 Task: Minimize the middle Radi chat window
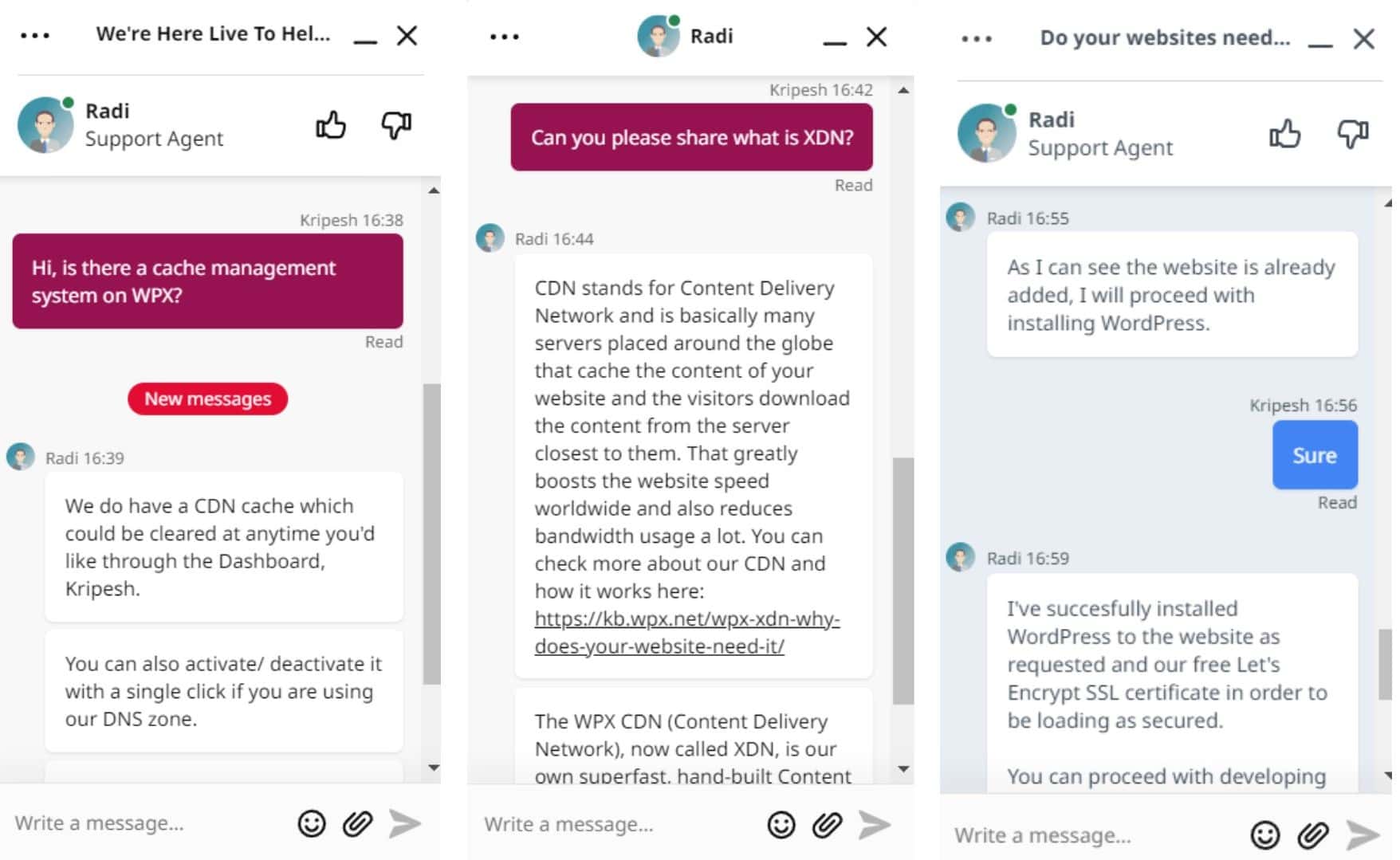[x=835, y=38]
